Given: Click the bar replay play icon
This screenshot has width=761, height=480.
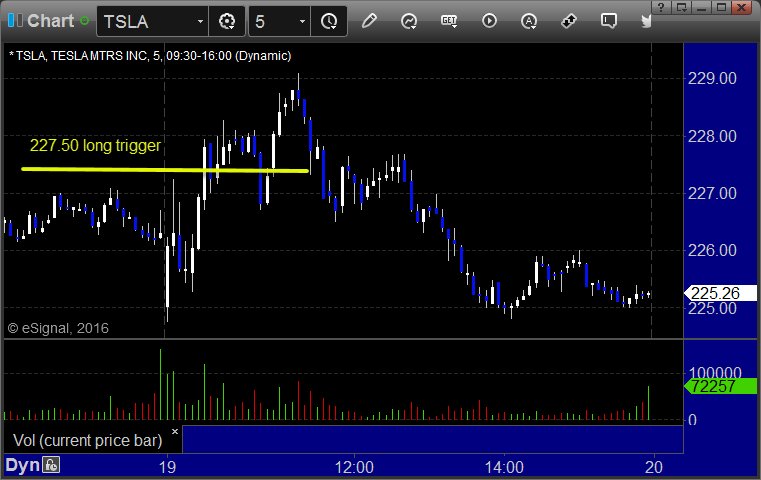Looking at the screenshot, I should coord(489,21).
